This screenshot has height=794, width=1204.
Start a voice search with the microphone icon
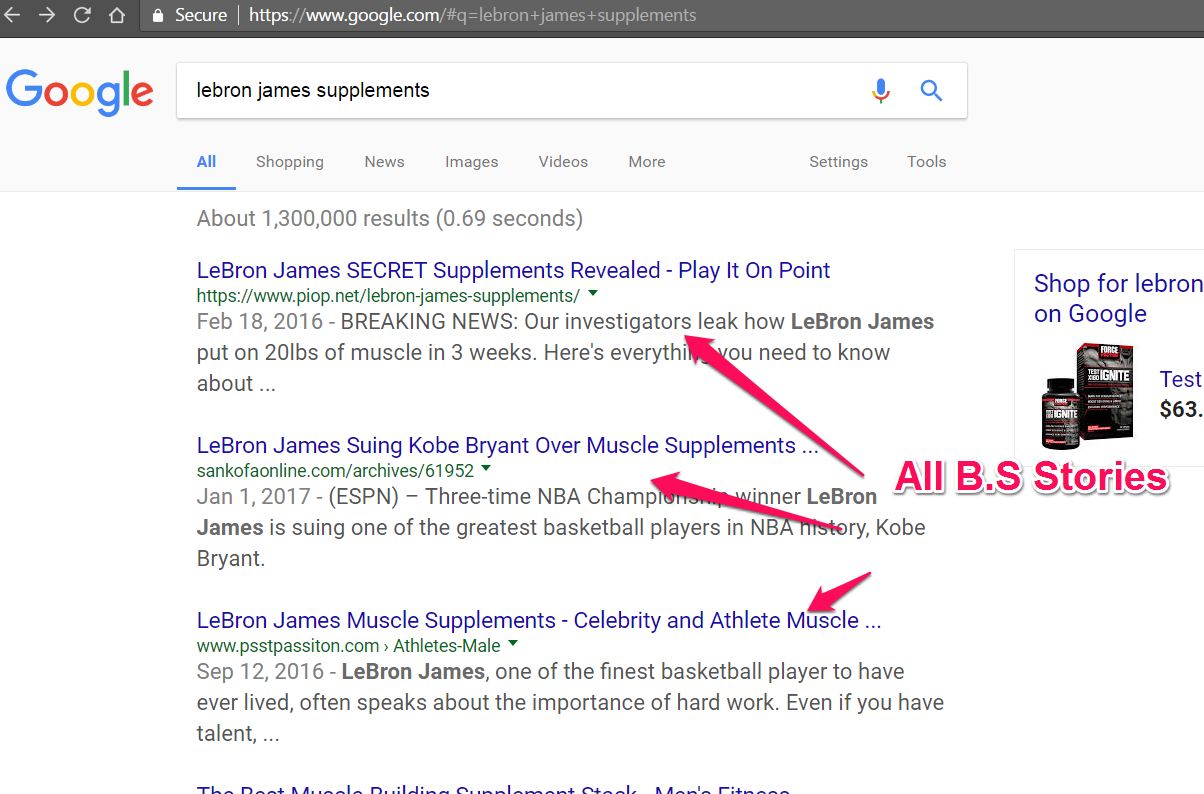pos(881,90)
